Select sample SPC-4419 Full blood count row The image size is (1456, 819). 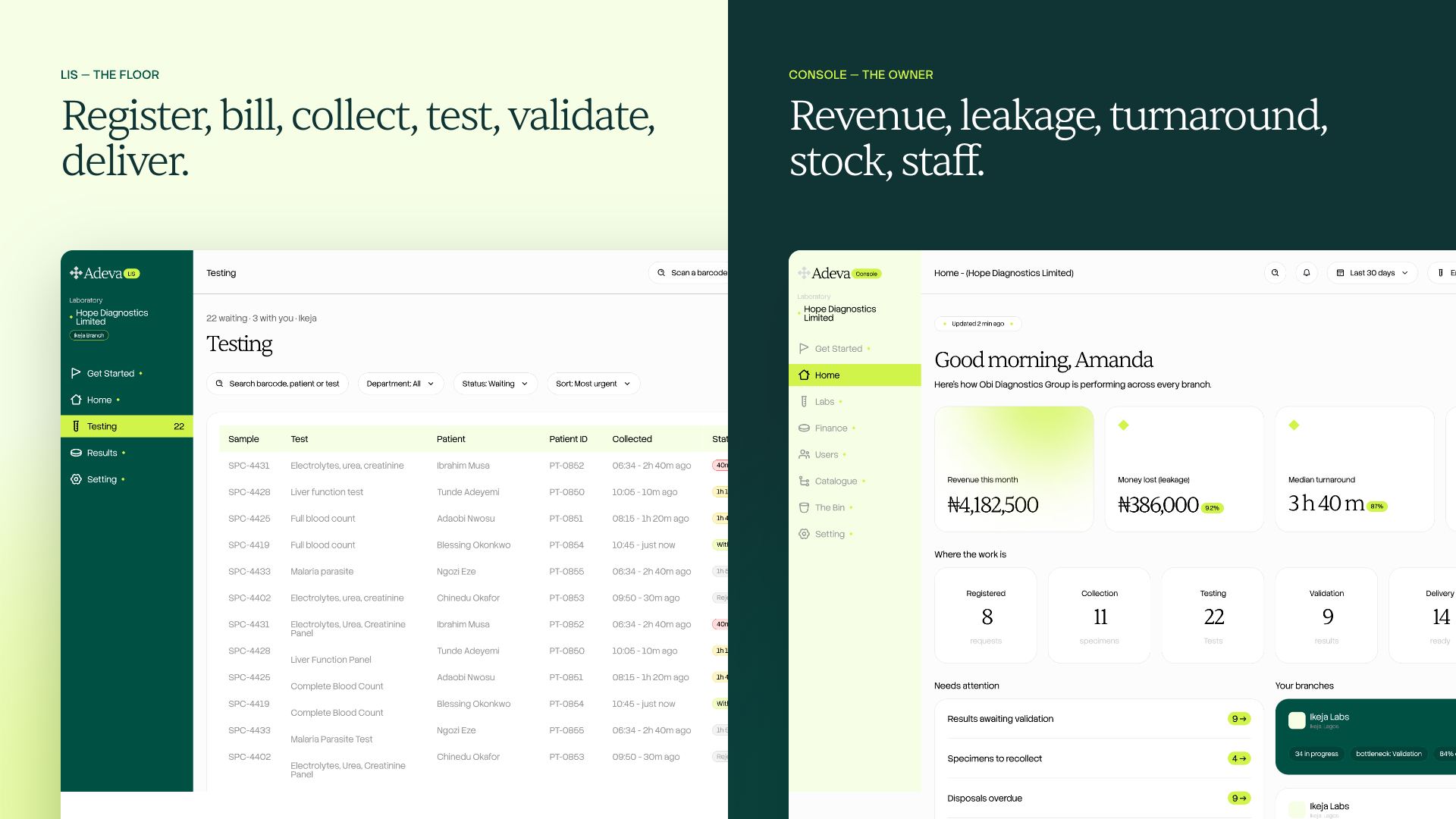474,545
